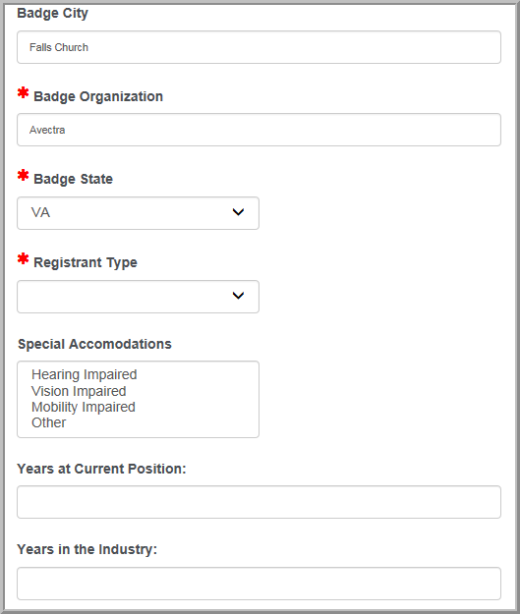Click the red asterisk beside Registrant Type
The width and height of the screenshot is (520, 614).
click(x=23, y=259)
